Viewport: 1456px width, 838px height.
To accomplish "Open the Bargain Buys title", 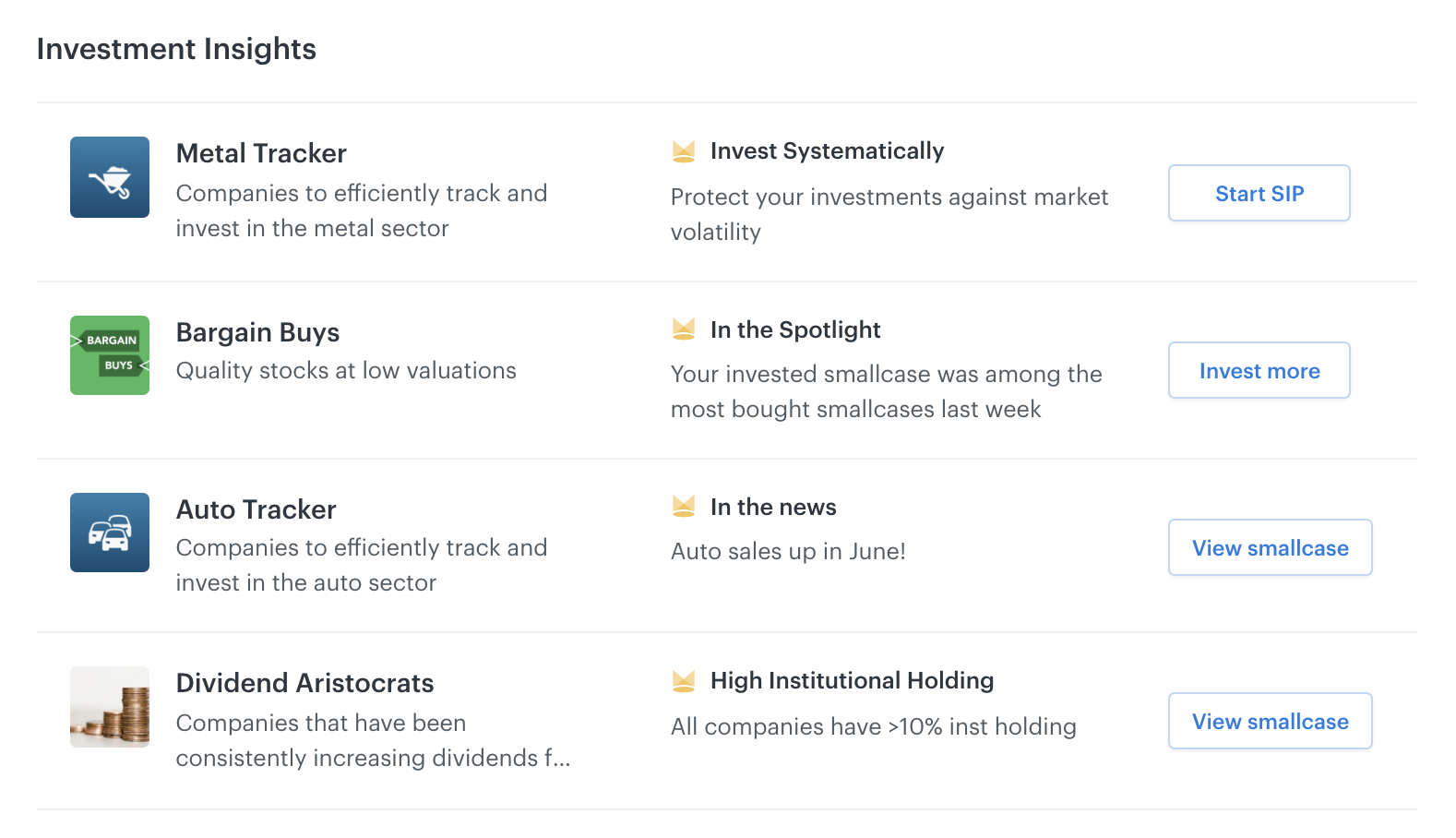I will (257, 332).
